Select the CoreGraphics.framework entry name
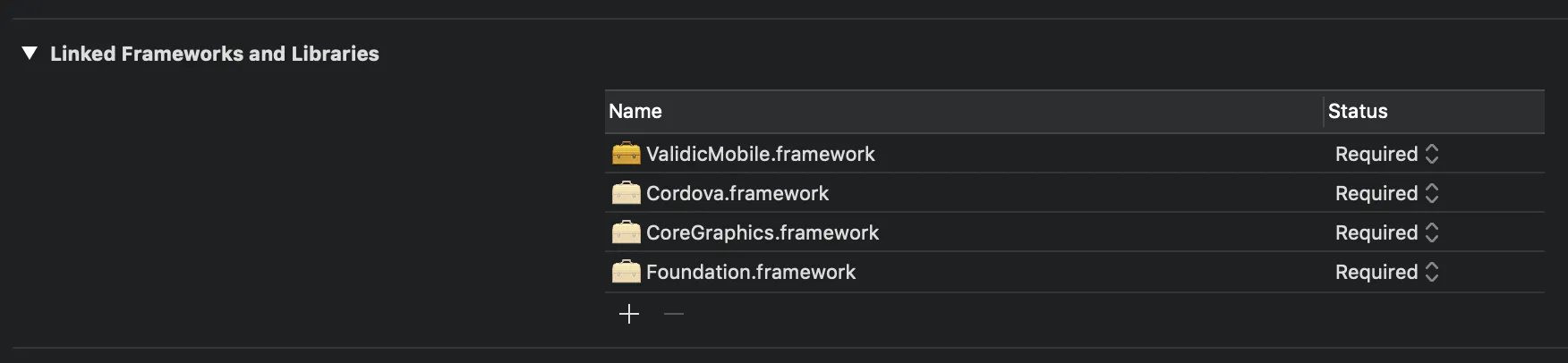The height and width of the screenshot is (363, 1568). [763, 232]
